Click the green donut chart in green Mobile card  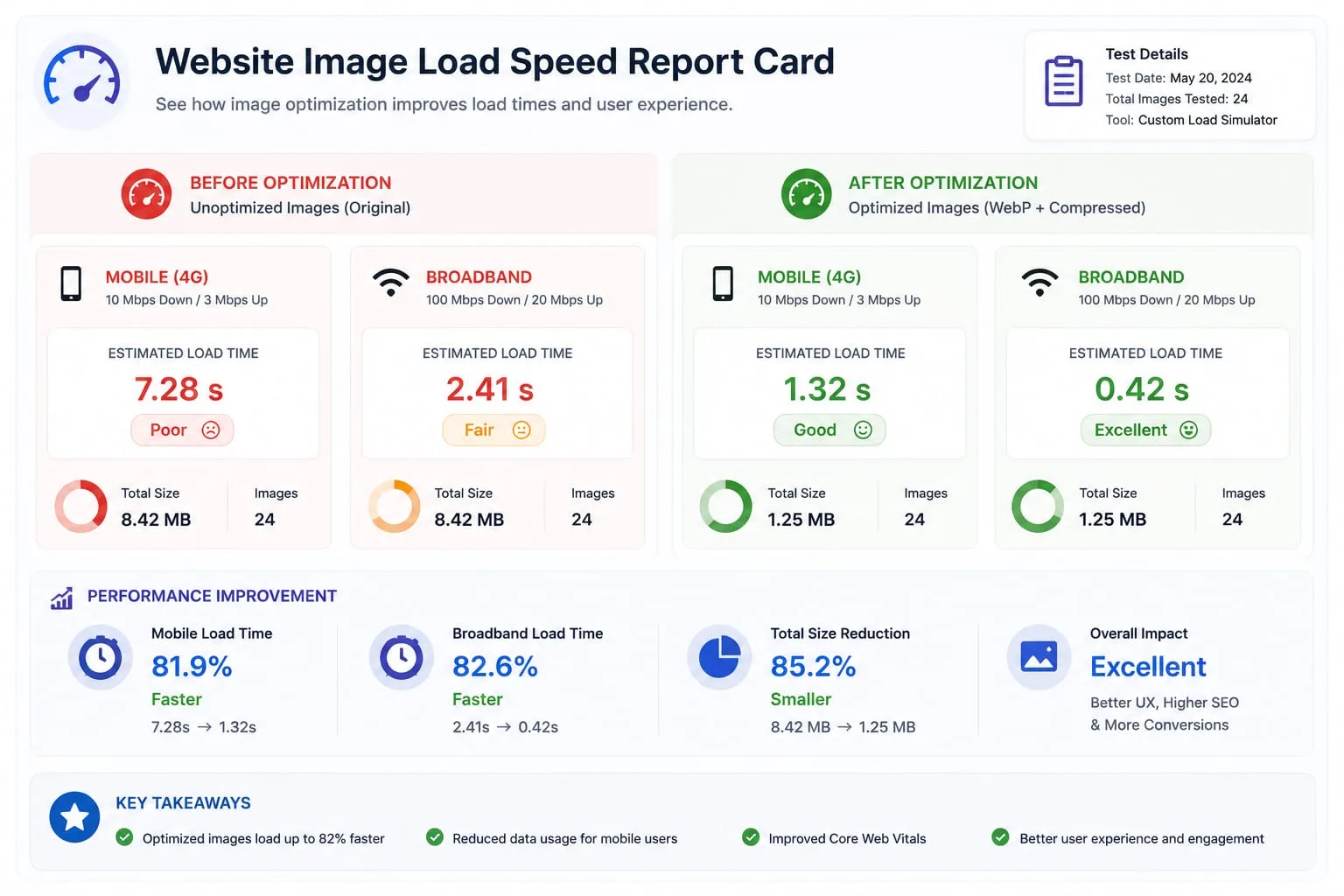[725, 507]
